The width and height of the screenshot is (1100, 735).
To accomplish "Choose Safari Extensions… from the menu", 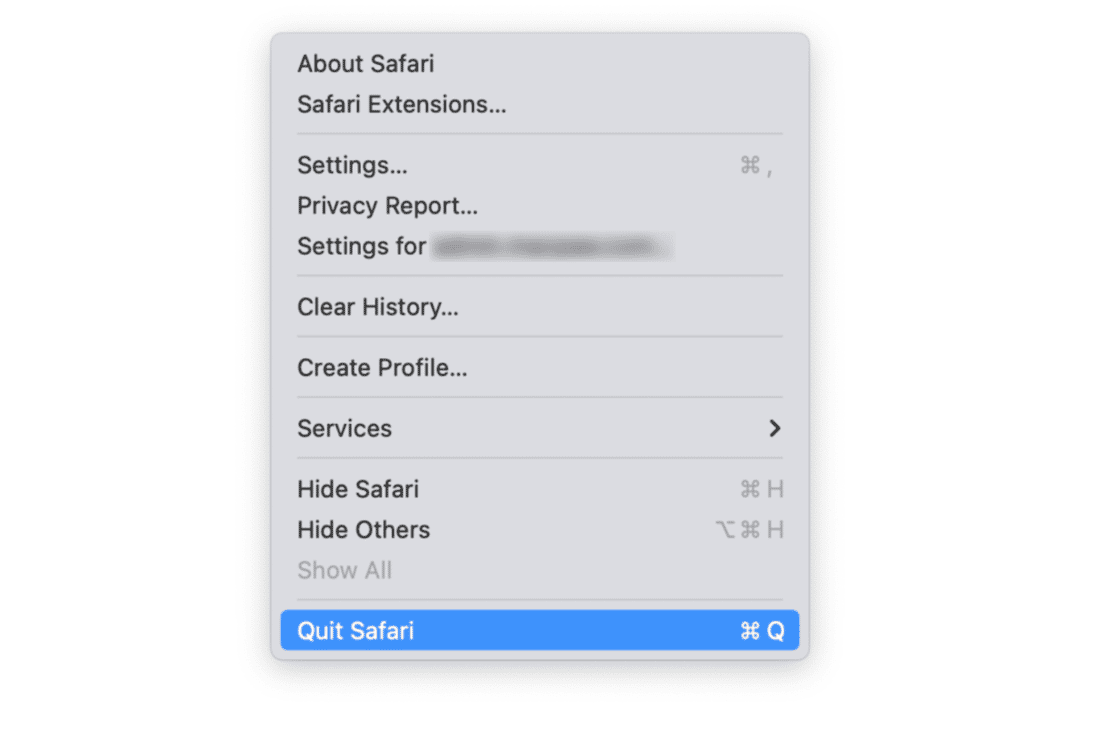I will pos(401,104).
